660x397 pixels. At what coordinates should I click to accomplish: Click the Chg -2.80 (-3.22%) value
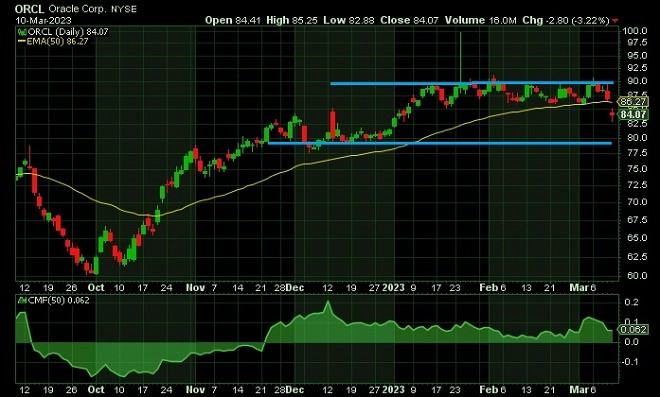click(x=566, y=20)
